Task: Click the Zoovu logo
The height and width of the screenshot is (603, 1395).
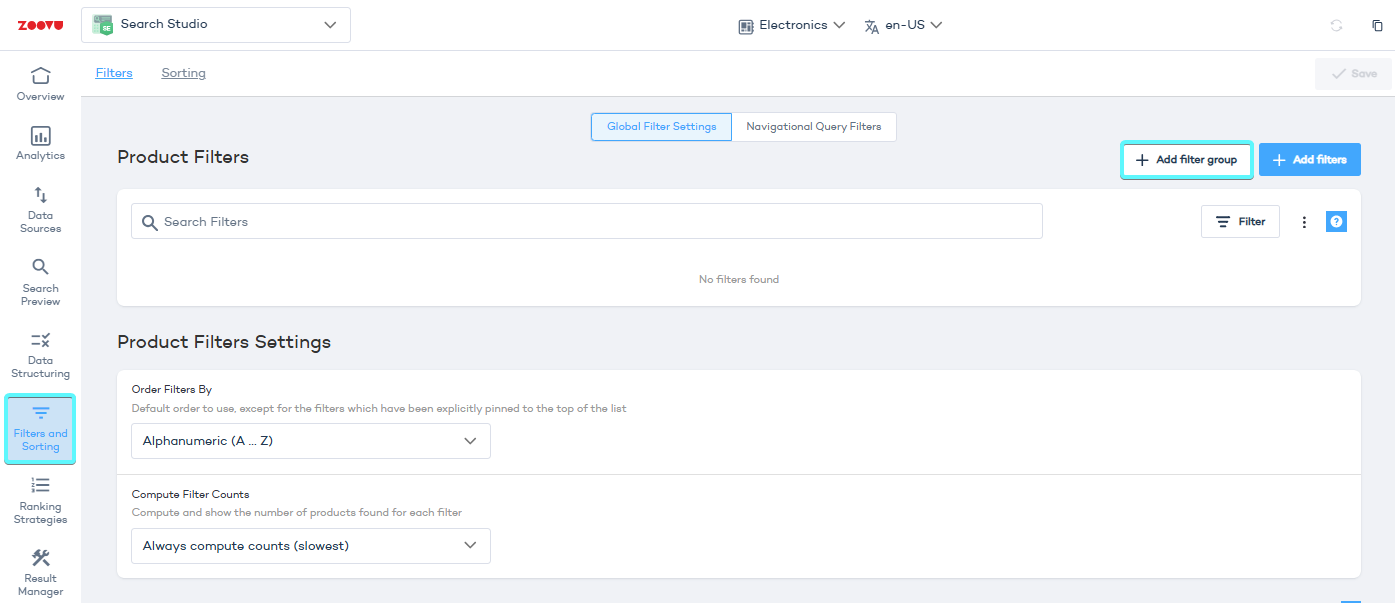Action: (40, 24)
